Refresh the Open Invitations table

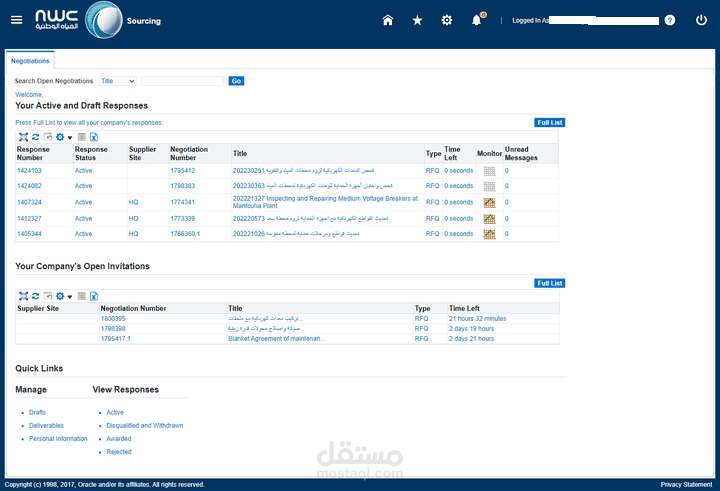[35, 296]
